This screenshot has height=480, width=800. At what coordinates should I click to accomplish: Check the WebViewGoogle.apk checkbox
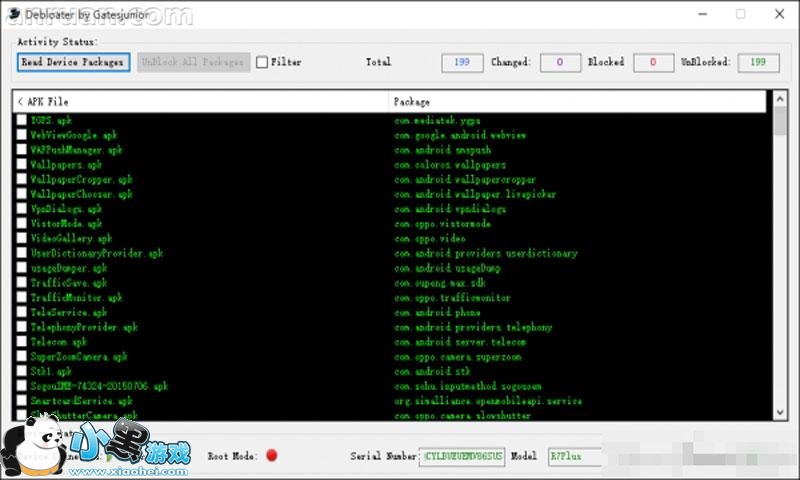(22, 135)
